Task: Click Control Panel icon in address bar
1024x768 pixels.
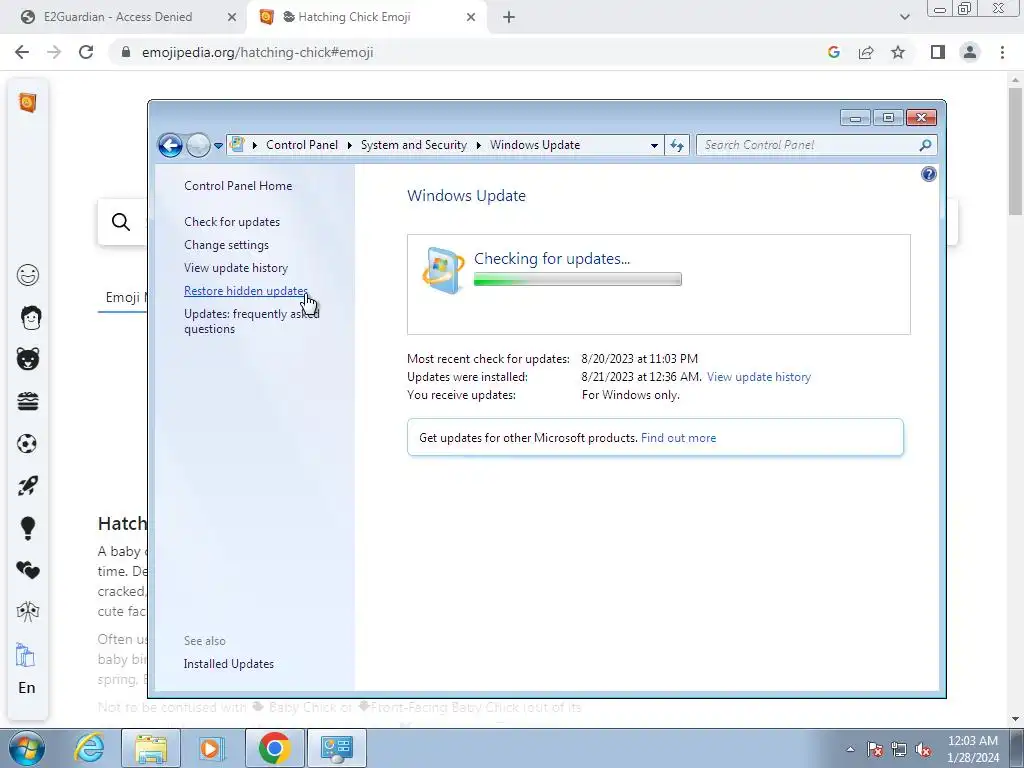Action: pos(238,145)
